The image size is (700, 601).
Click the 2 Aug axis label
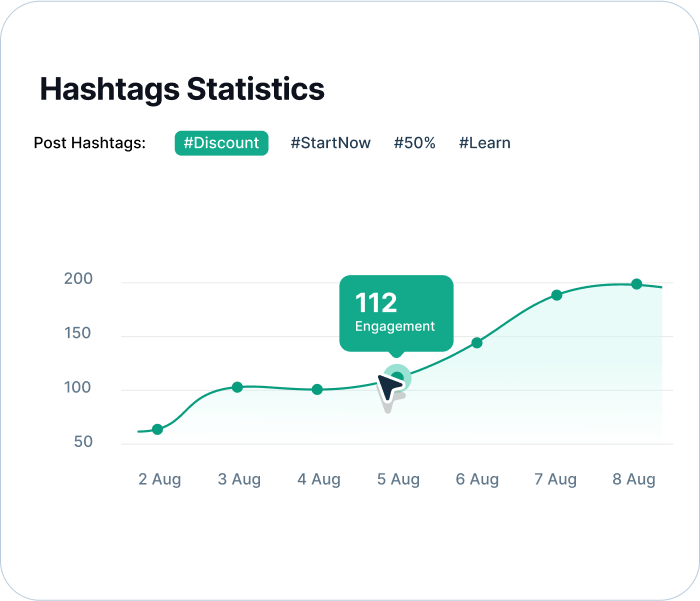[160, 480]
